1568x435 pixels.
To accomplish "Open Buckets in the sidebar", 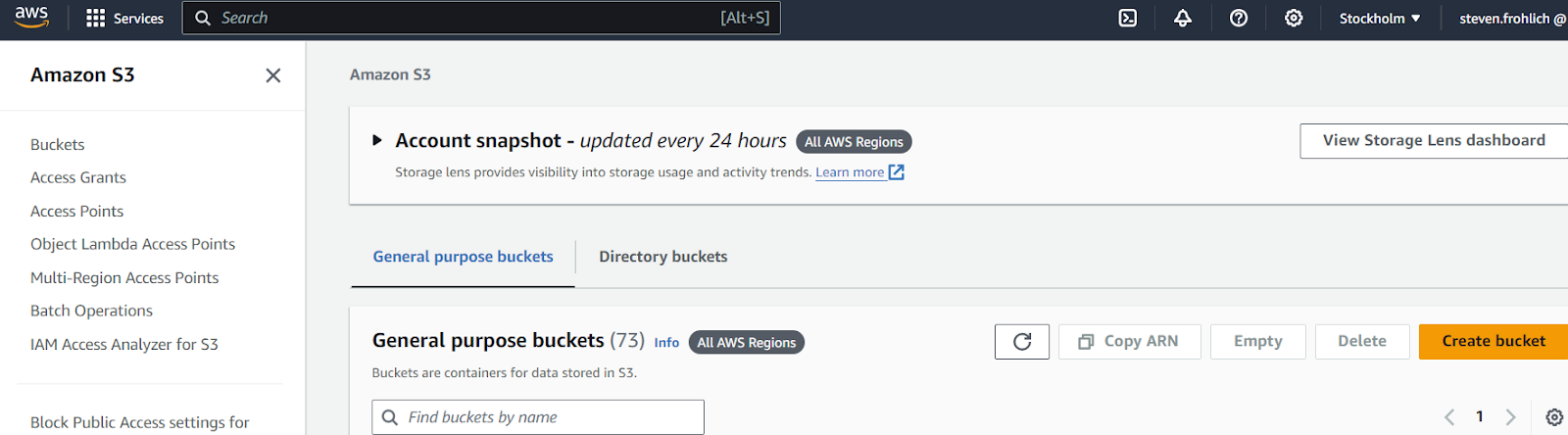I will tap(58, 144).
